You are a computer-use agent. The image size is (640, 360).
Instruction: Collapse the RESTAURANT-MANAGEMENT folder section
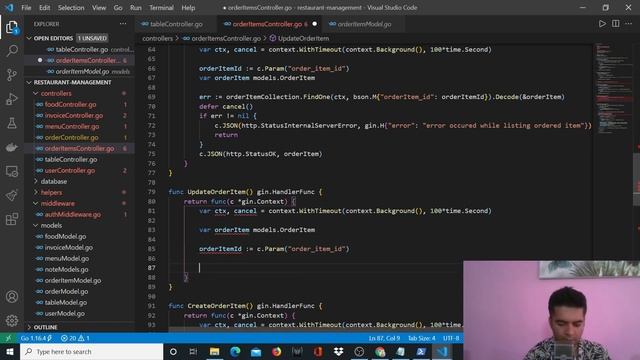(x=29, y=82)
